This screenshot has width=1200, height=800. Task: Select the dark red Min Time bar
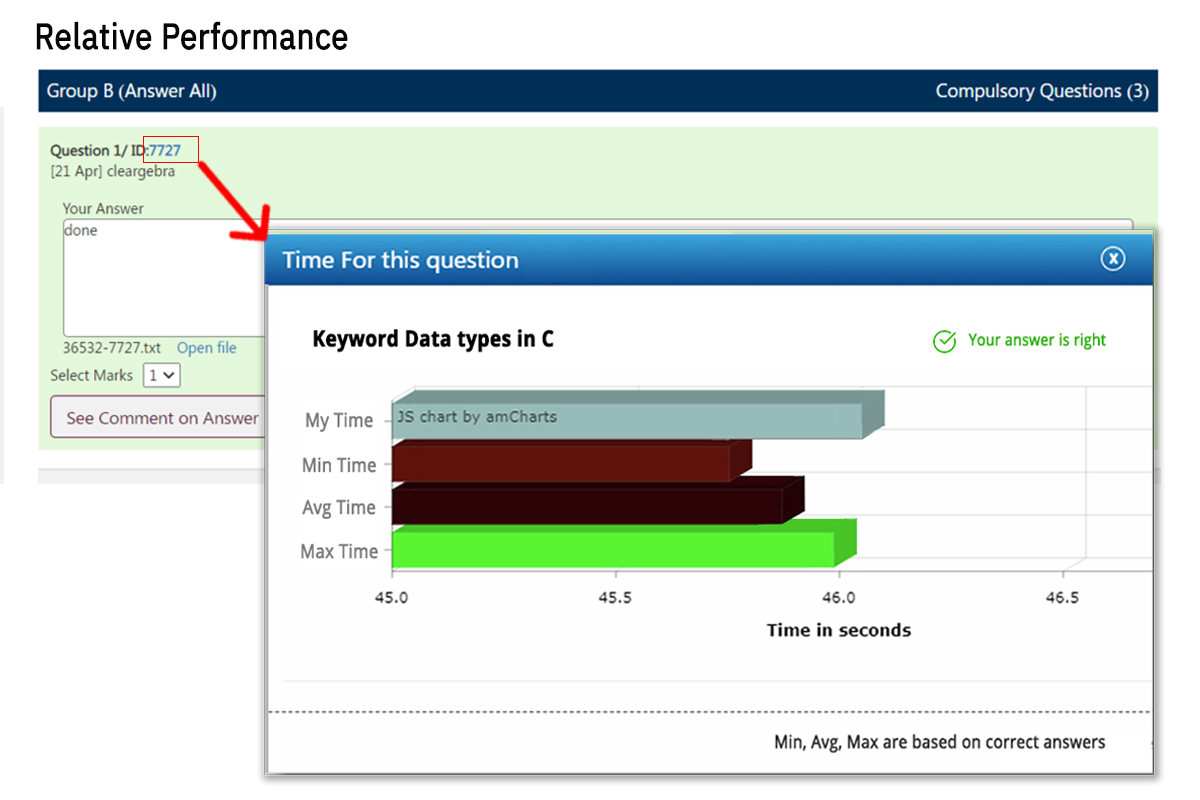[x=560, y=463]
